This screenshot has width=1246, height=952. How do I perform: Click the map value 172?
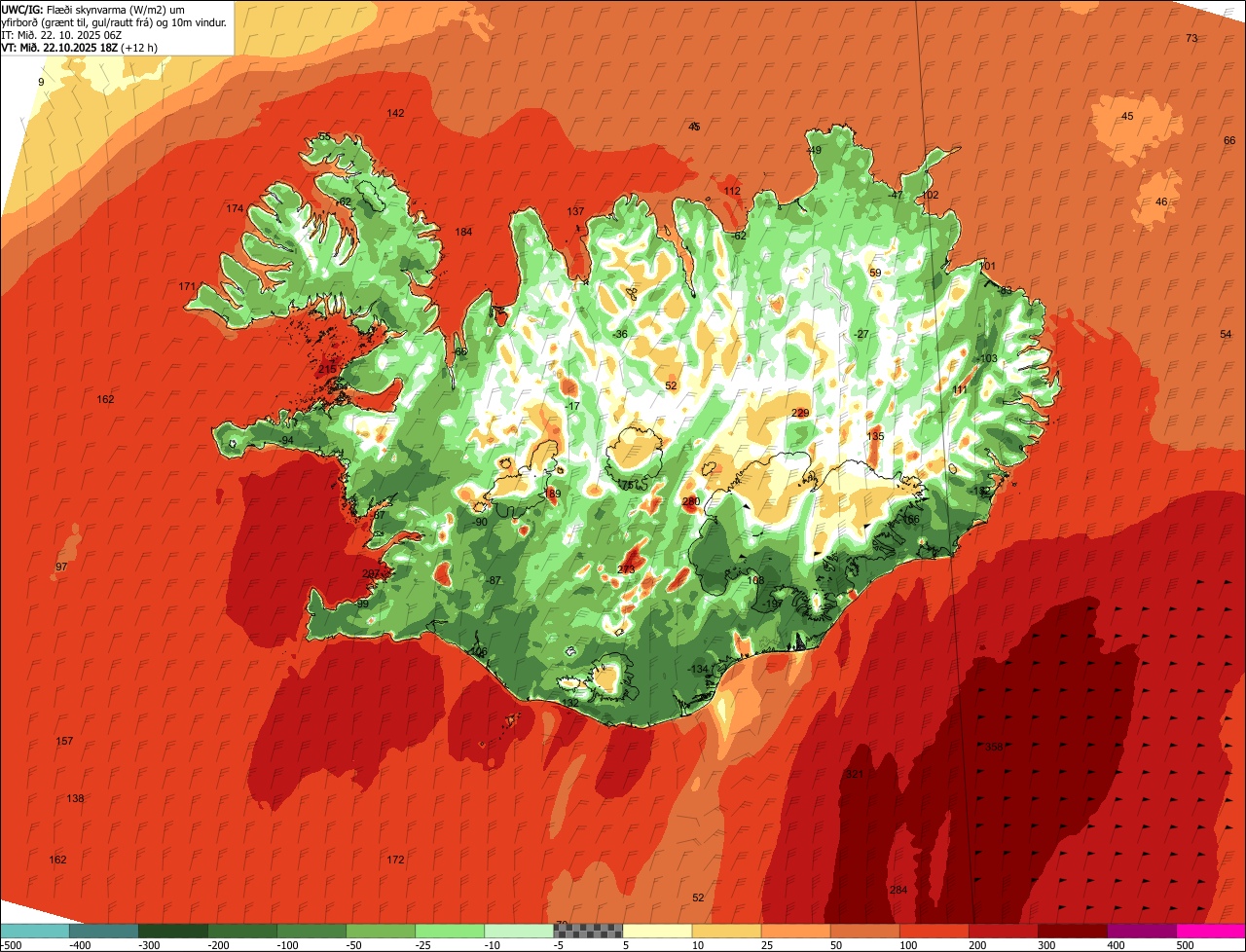coord(395,860)
